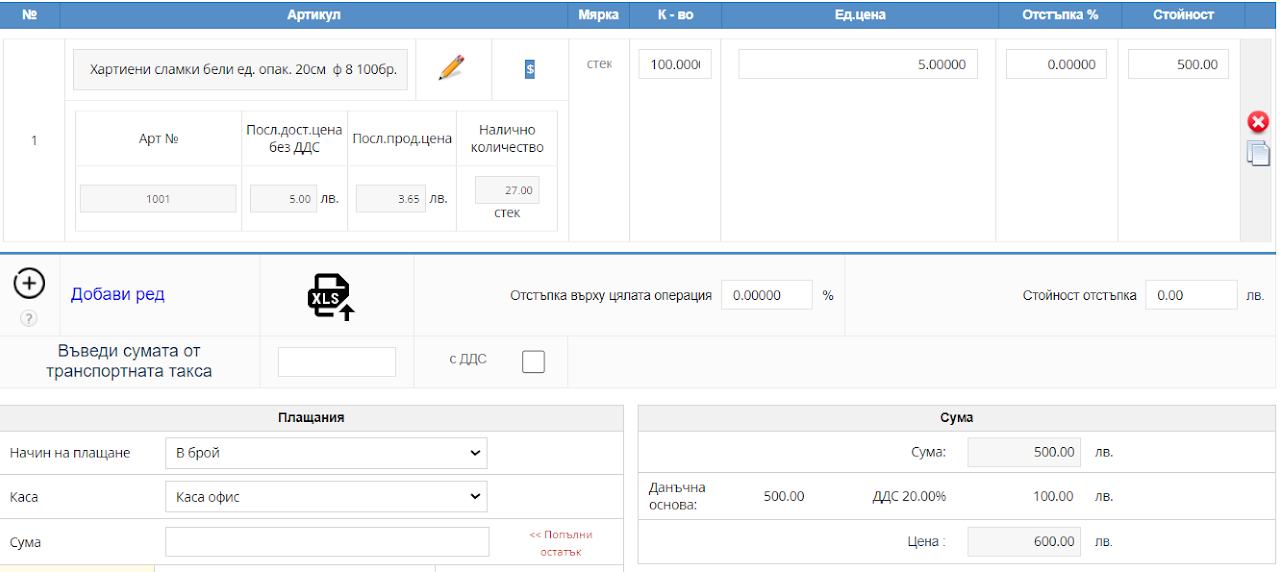Screen dimensions: 1280x572
Task: Click the Посл.прод.цена field showing 3.65
Action: pyautogui.click(x=390, y=199)
